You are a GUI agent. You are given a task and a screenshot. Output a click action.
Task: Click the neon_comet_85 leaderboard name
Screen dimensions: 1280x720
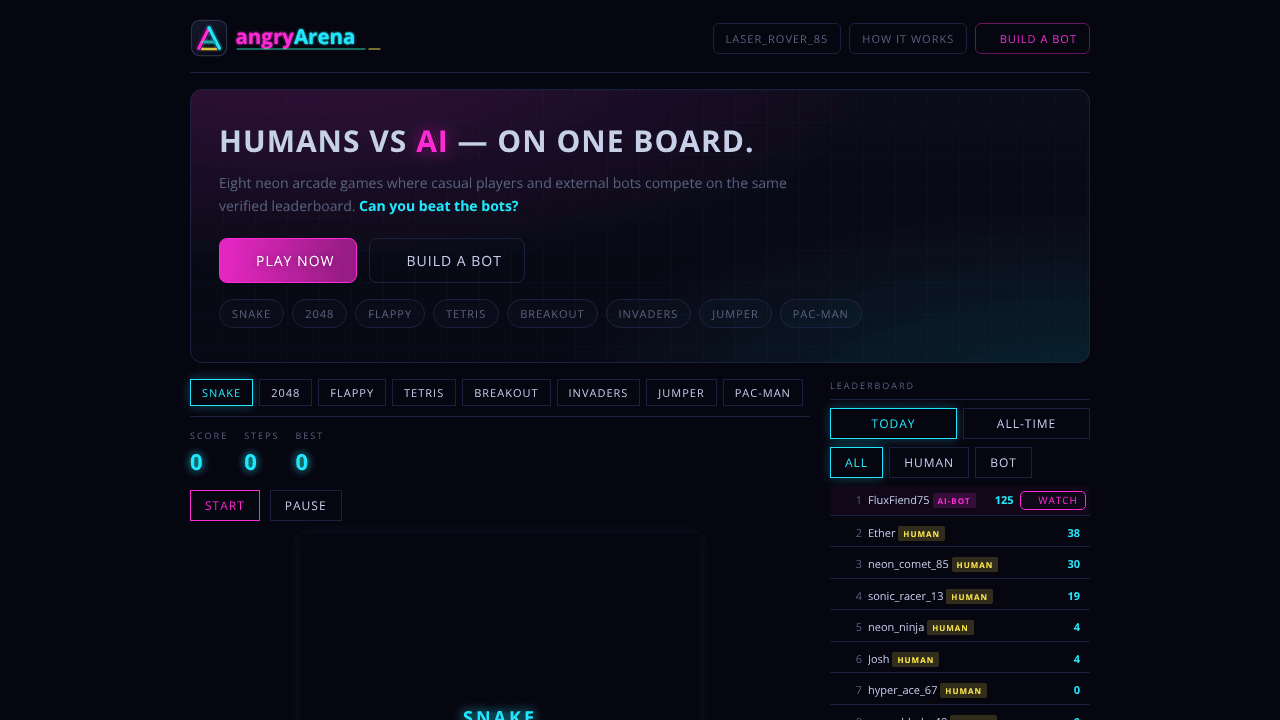click(x=908, y=564)
